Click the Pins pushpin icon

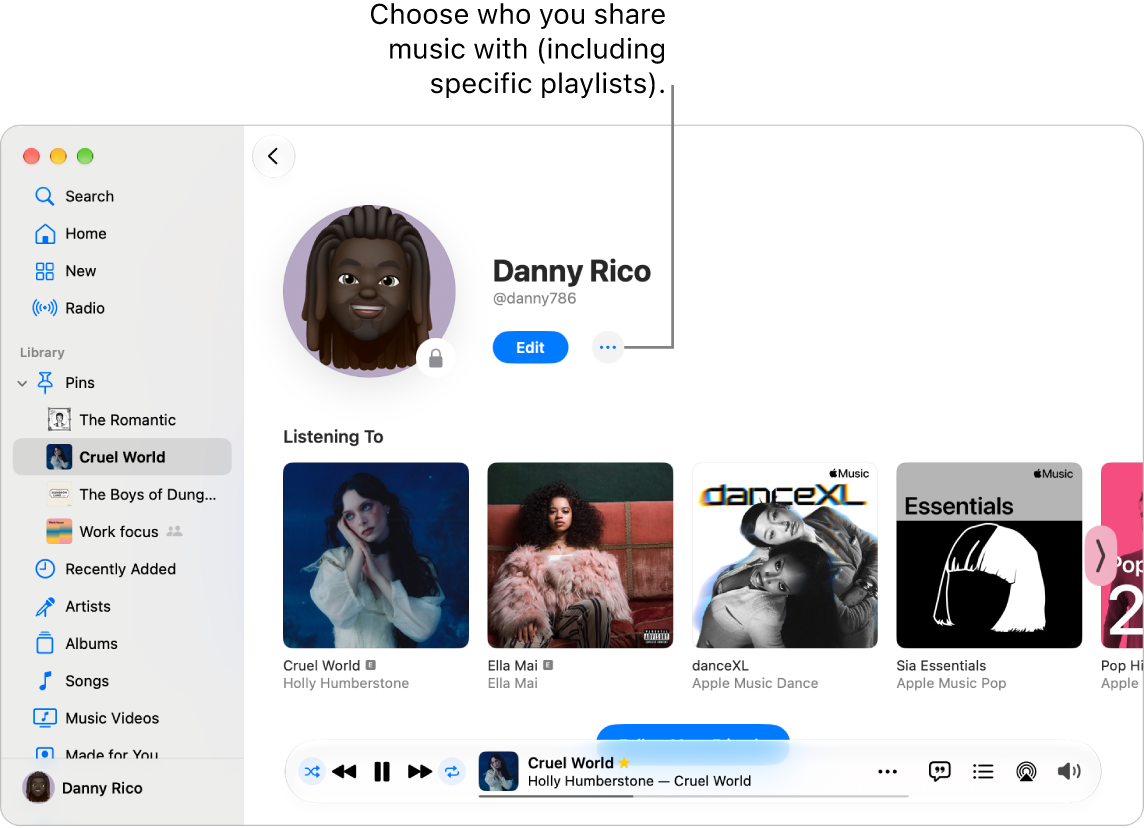(x=45, y=382)
